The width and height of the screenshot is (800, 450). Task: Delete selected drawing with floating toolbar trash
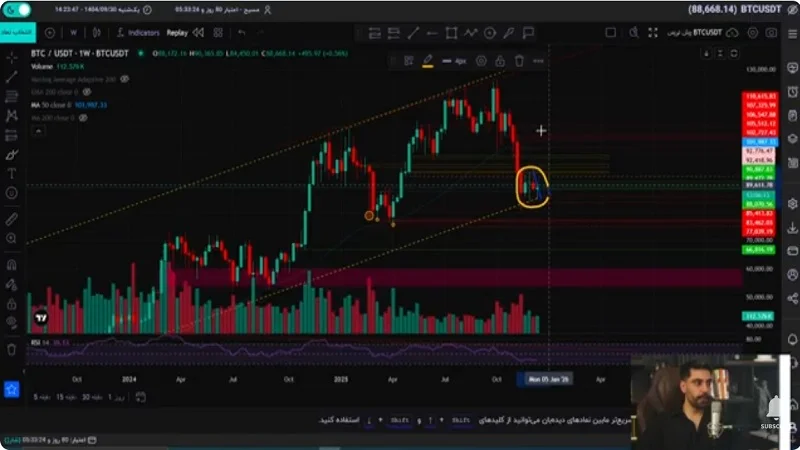(x=519, y=61)
